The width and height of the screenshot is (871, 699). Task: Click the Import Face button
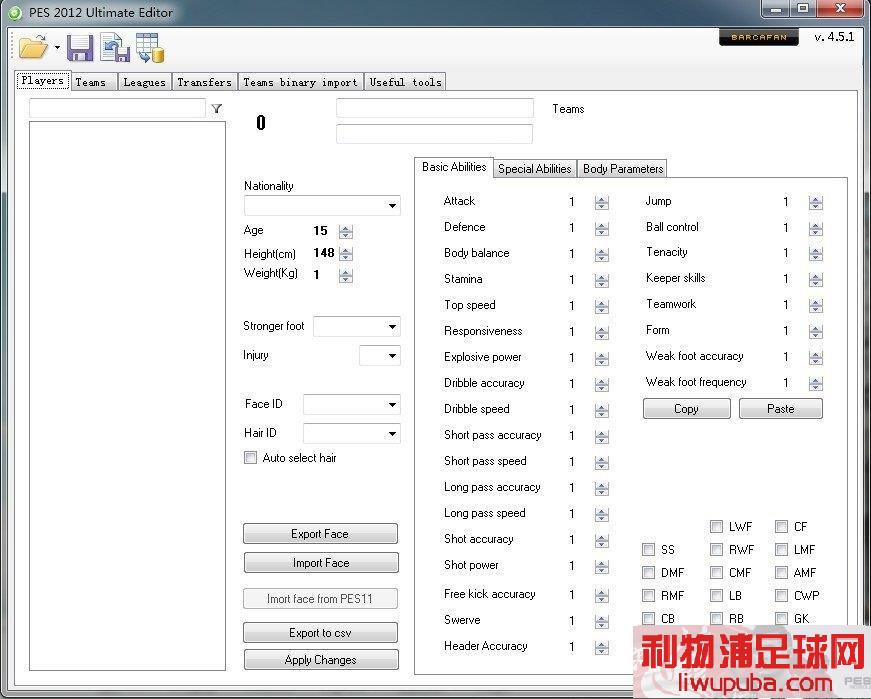click(x=321, y=563)
